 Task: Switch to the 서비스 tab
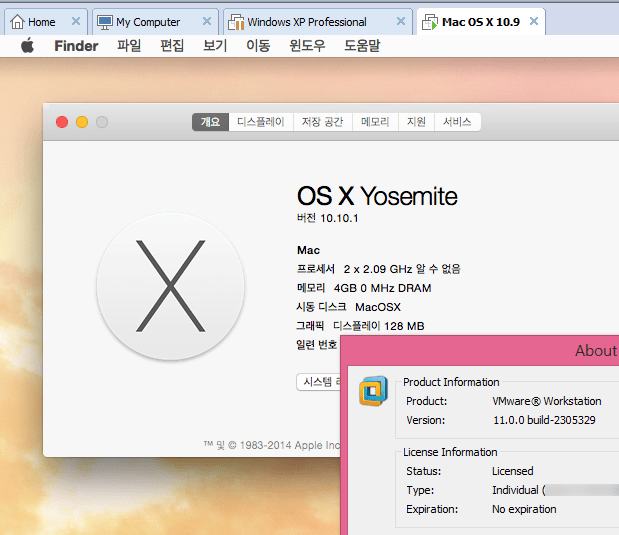point(457,122)
